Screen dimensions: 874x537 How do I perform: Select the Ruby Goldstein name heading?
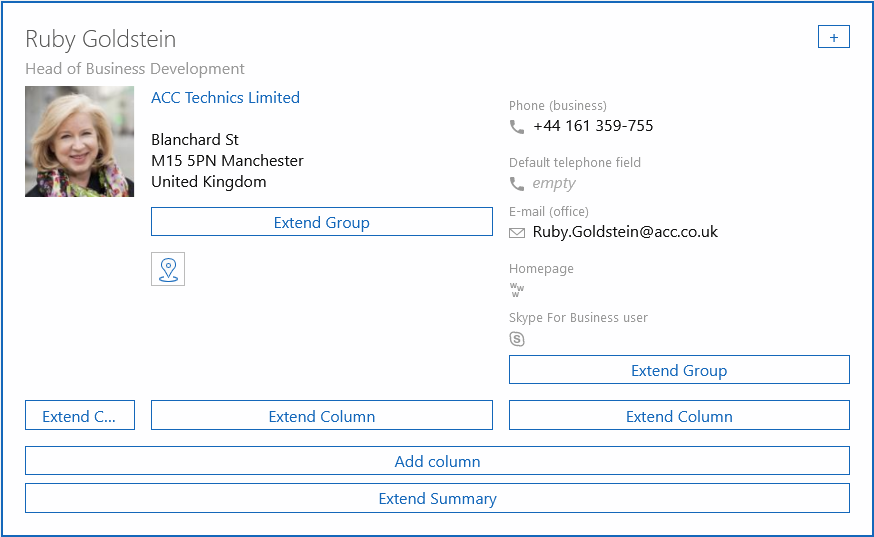tap(101, 39)
